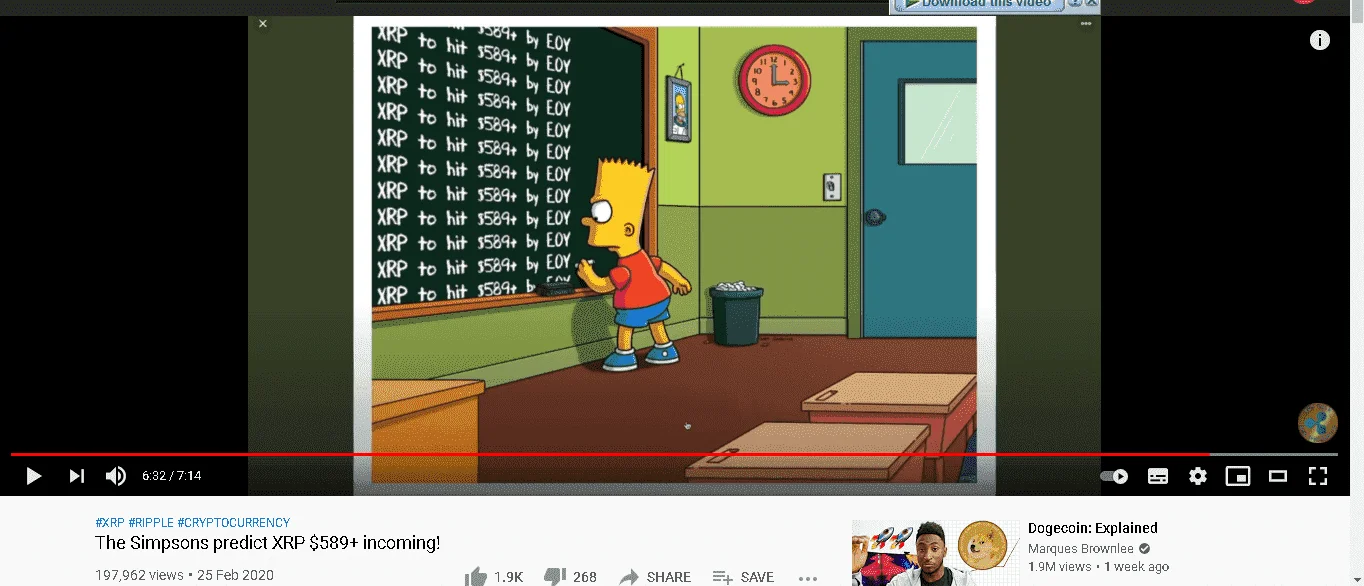Close the download video bar
The image size is (1364, 586).
click(x=1091, y=4)
